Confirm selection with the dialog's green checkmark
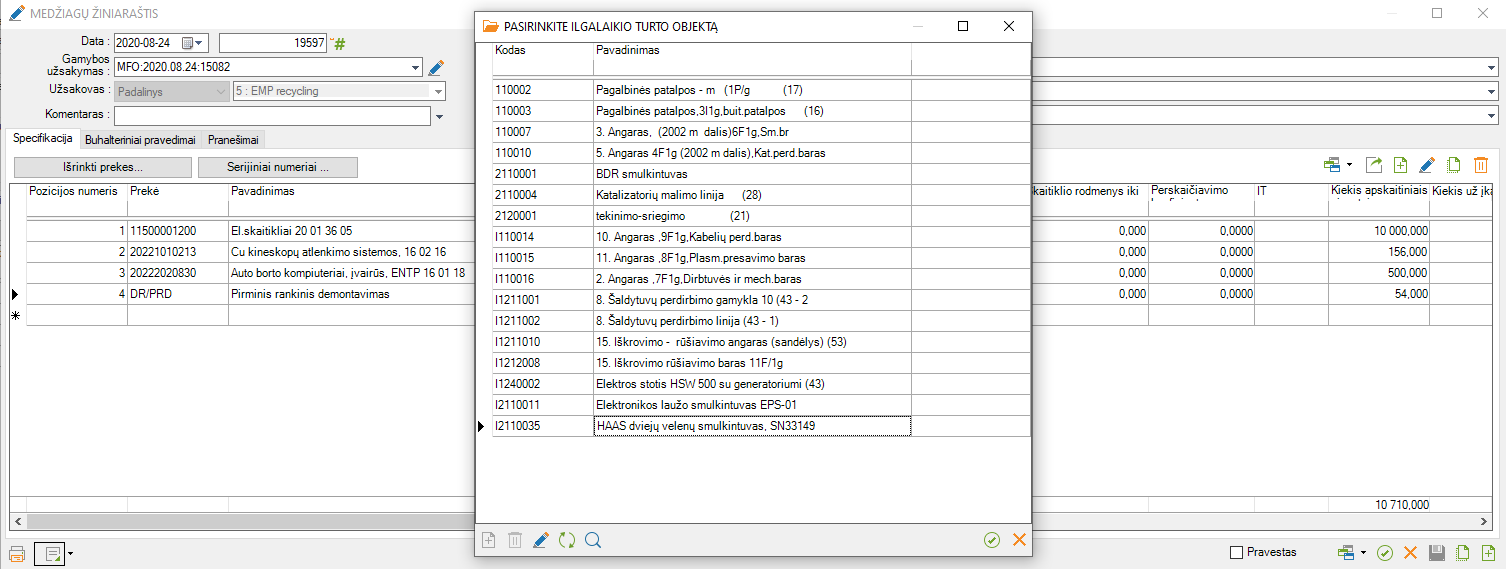The height and width of the screenshot is (569, 1506). pos(992,540)
